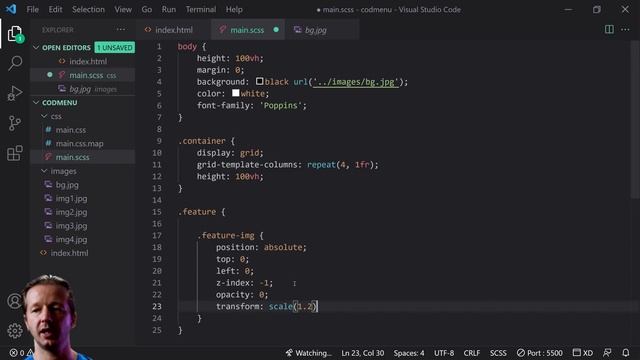
Task: Switch to the index.html tab
Action: click(x=173, y=30)
